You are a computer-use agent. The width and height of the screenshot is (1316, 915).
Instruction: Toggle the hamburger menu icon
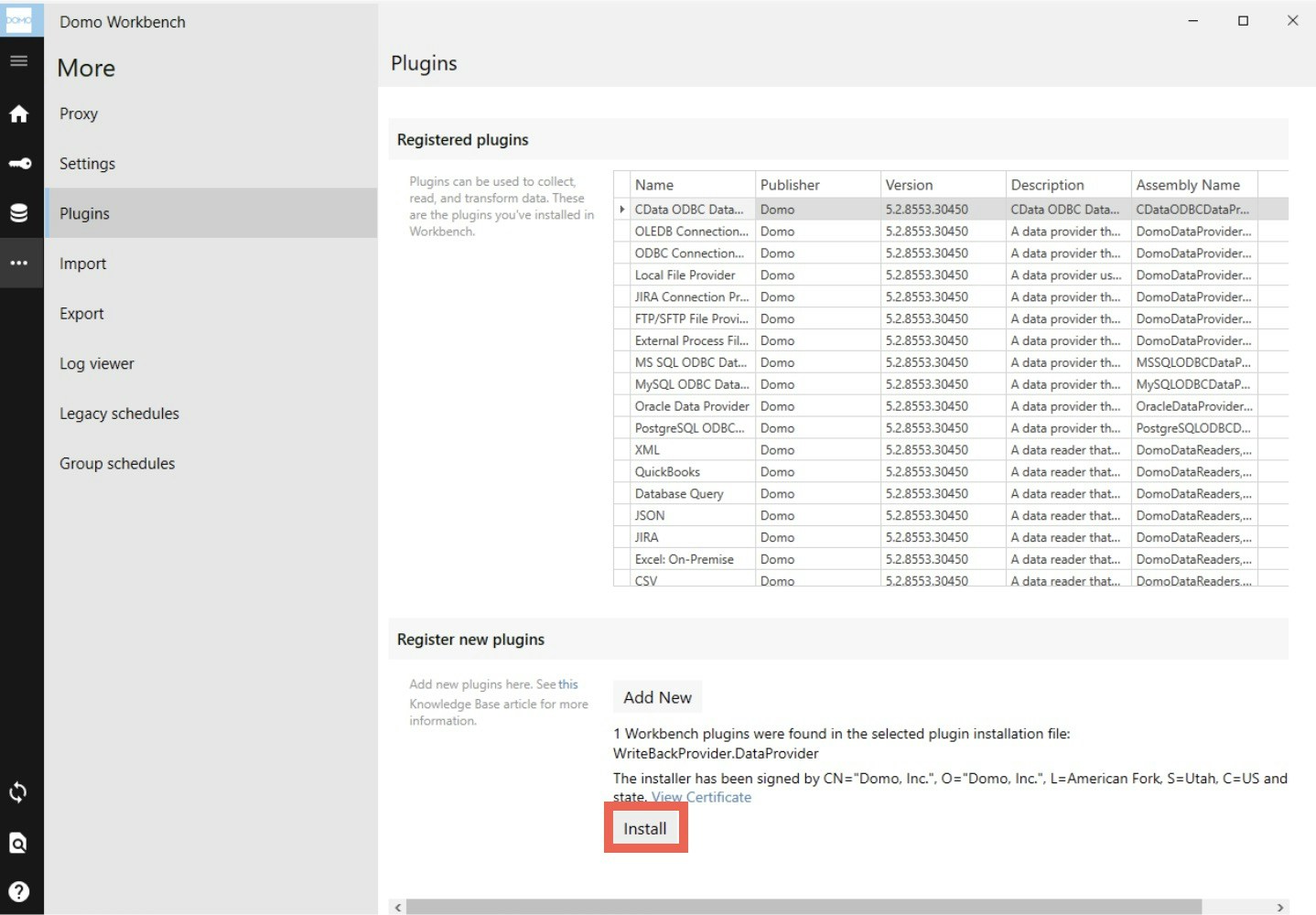pyautogui.click(x=19, y=61)
